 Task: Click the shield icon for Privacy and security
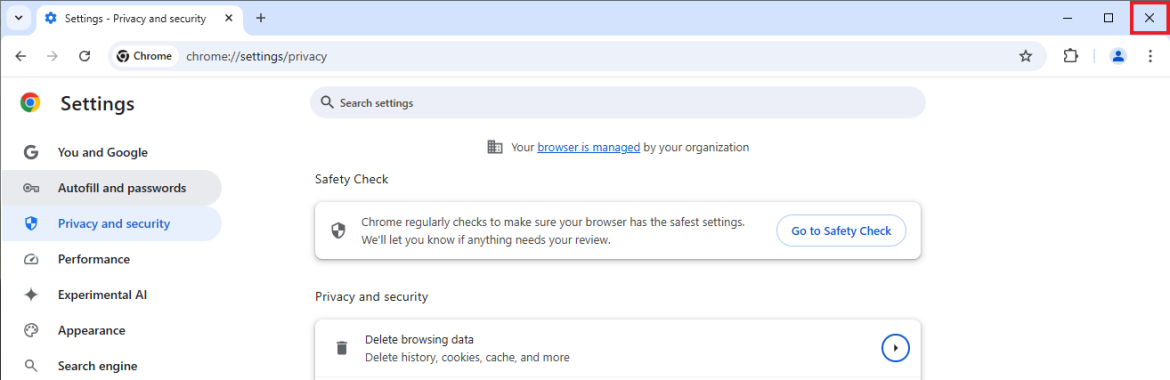(x=31, y=223)
